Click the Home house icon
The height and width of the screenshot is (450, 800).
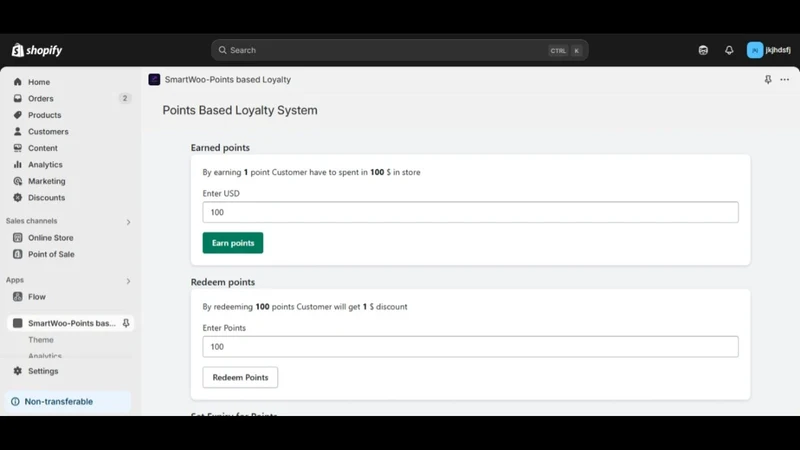(18, 82)
